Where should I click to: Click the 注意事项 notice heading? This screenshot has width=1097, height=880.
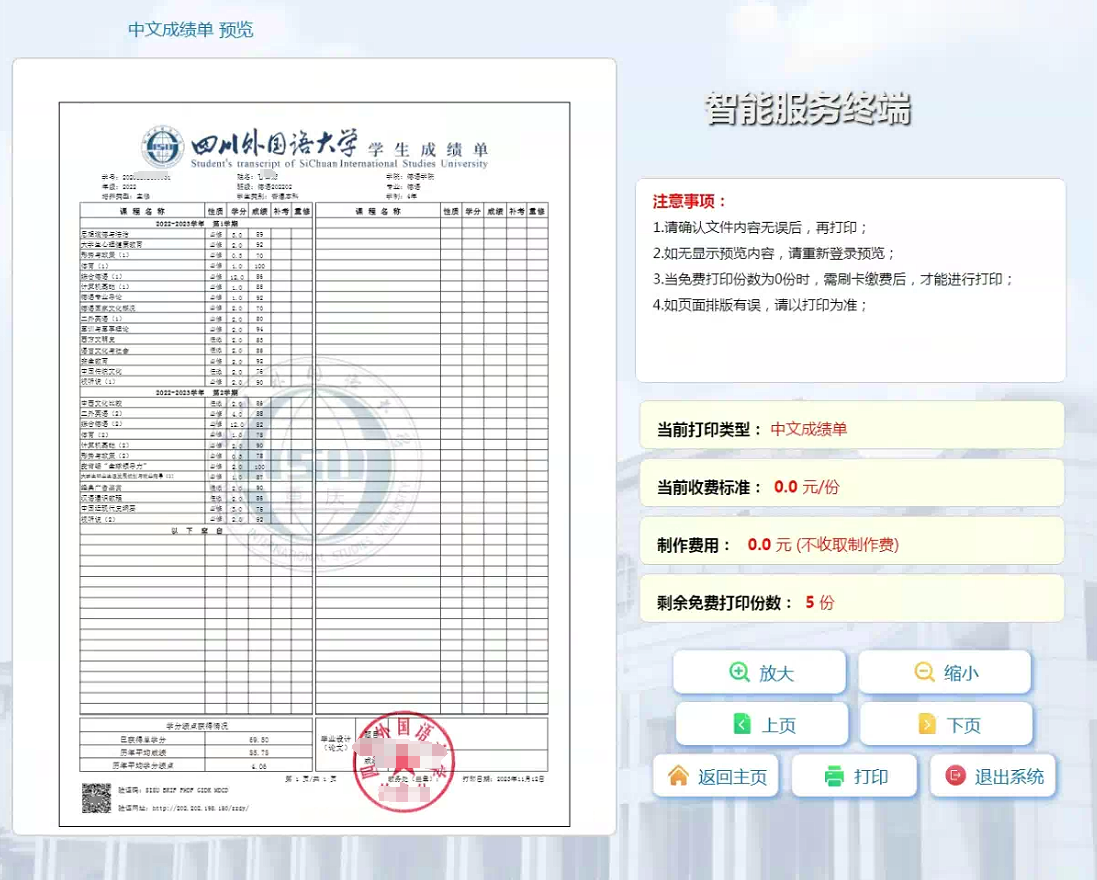point(690,202)
